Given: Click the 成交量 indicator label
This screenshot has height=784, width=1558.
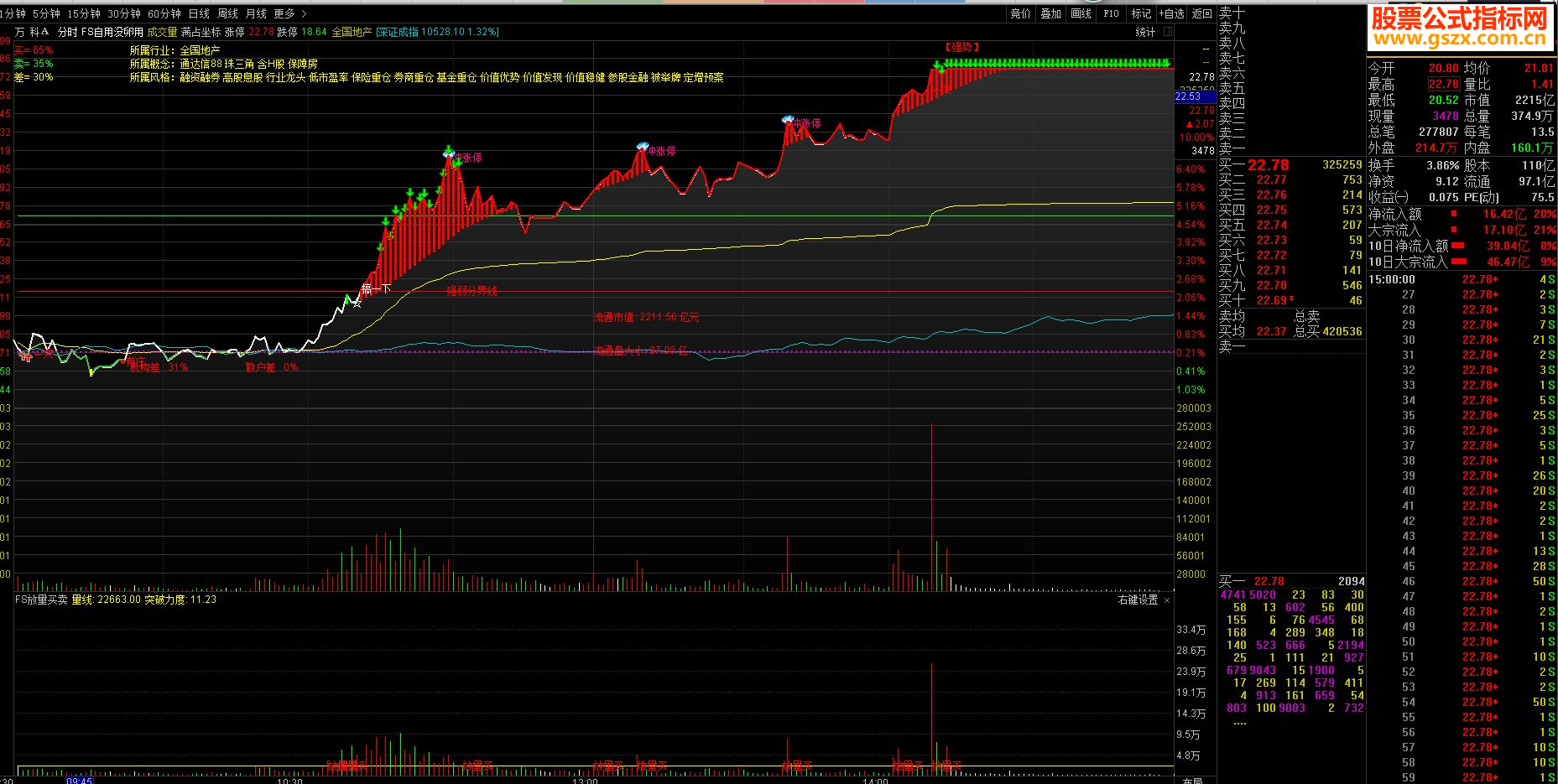Looking at the screenshot, I should pos(163,32).
